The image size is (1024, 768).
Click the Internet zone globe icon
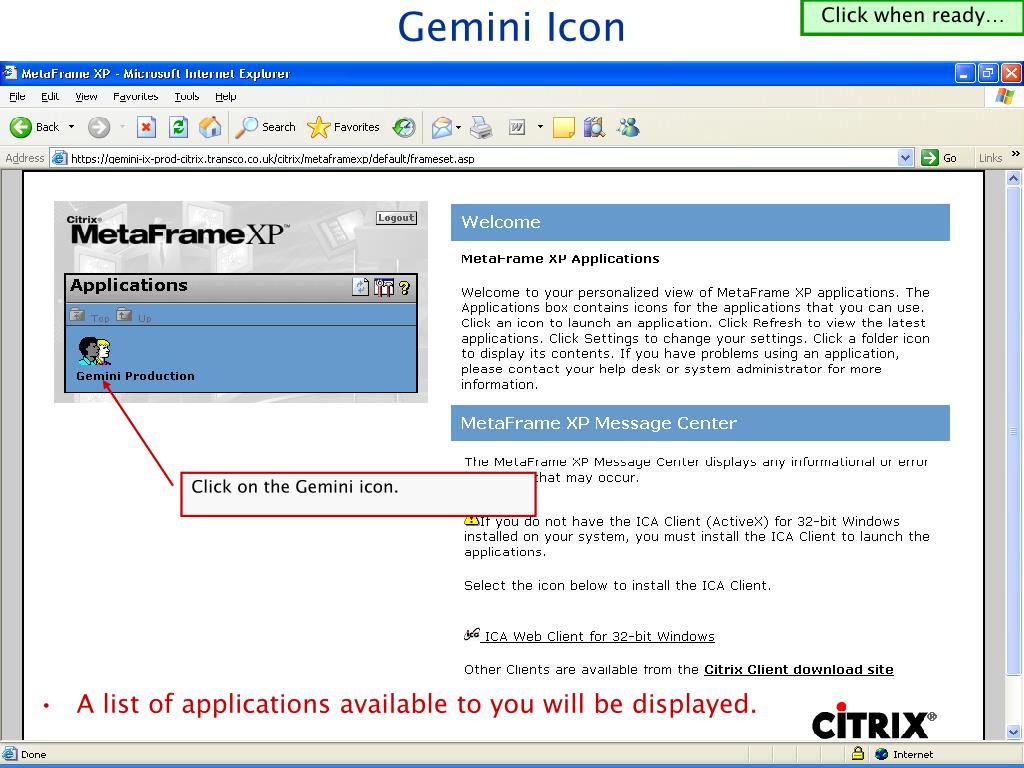pyautogui.click(x=882, y=754)
